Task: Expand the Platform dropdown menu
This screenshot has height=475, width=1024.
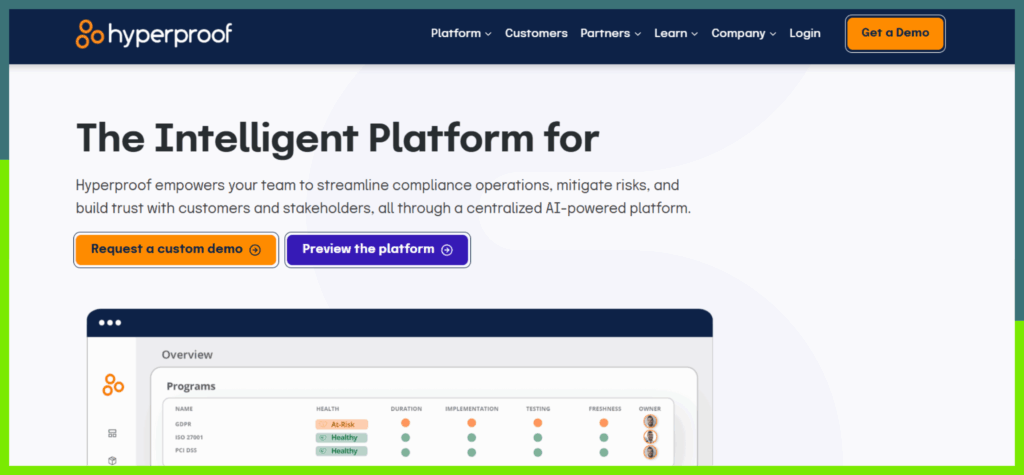Action: pos(461,33)
